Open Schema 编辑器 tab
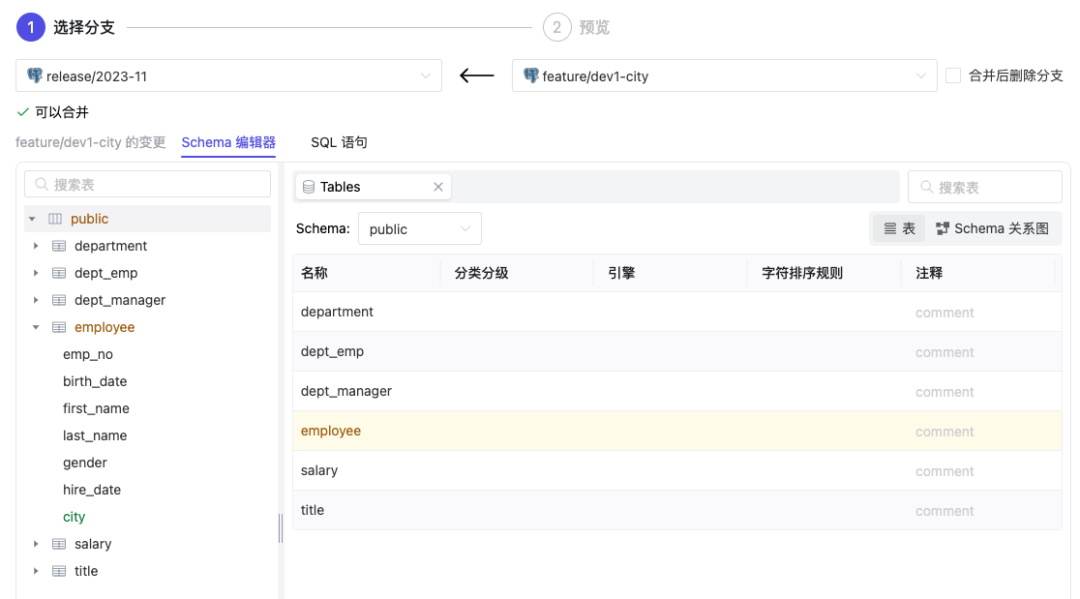This screenshot has width=1080, height=599. [x=228, y=143]
